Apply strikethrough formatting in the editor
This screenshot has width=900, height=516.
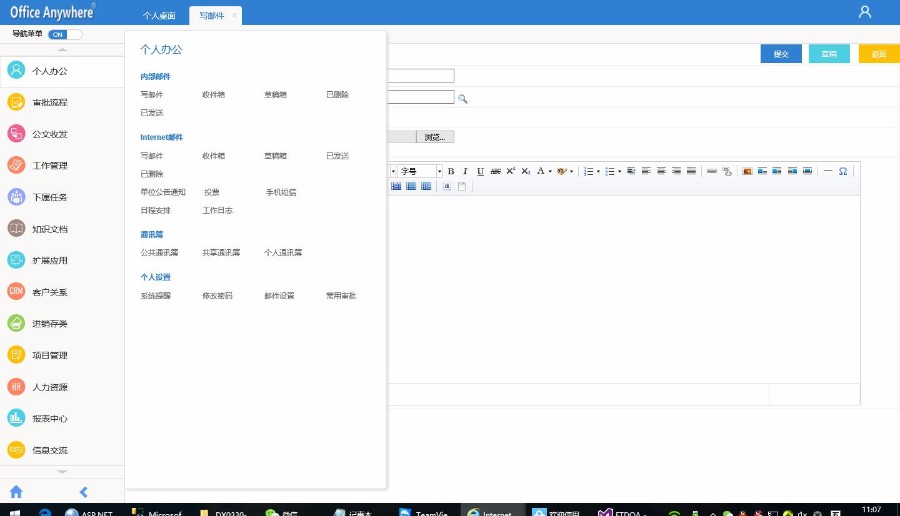pos(495,171)
